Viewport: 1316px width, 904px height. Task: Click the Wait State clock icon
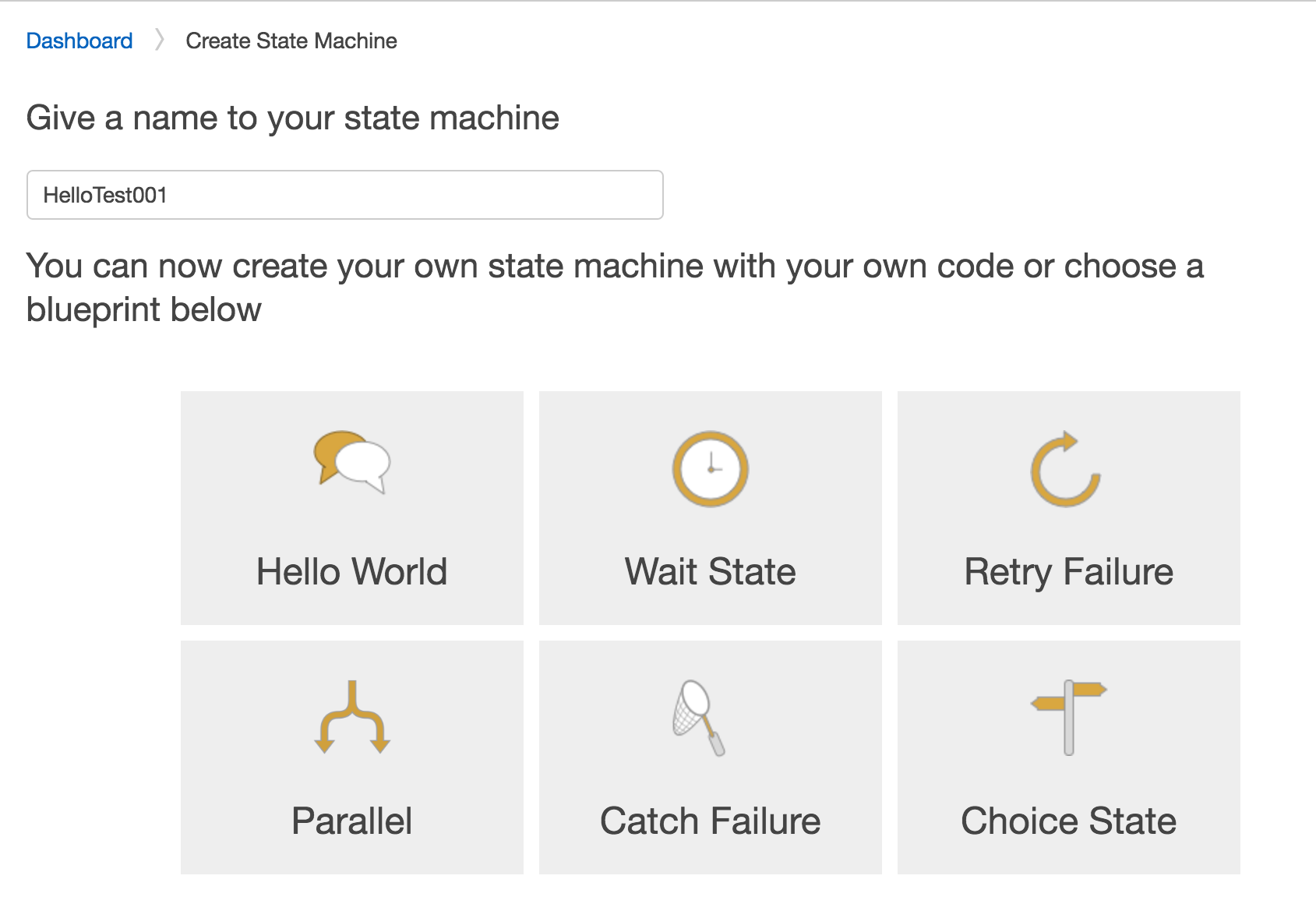[711, 469]
